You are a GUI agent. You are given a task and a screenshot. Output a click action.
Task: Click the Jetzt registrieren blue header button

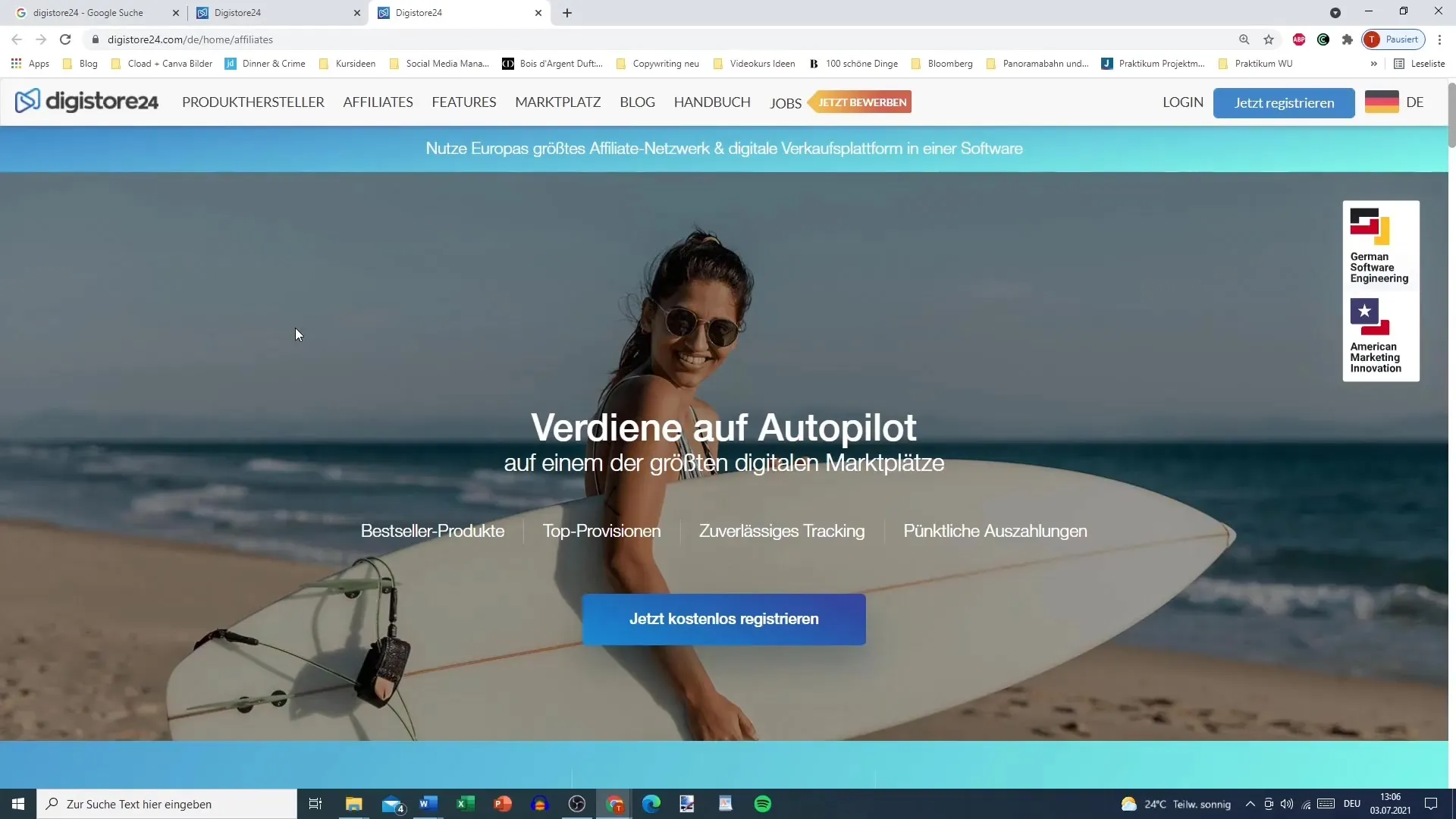[x=1284, y=102]
